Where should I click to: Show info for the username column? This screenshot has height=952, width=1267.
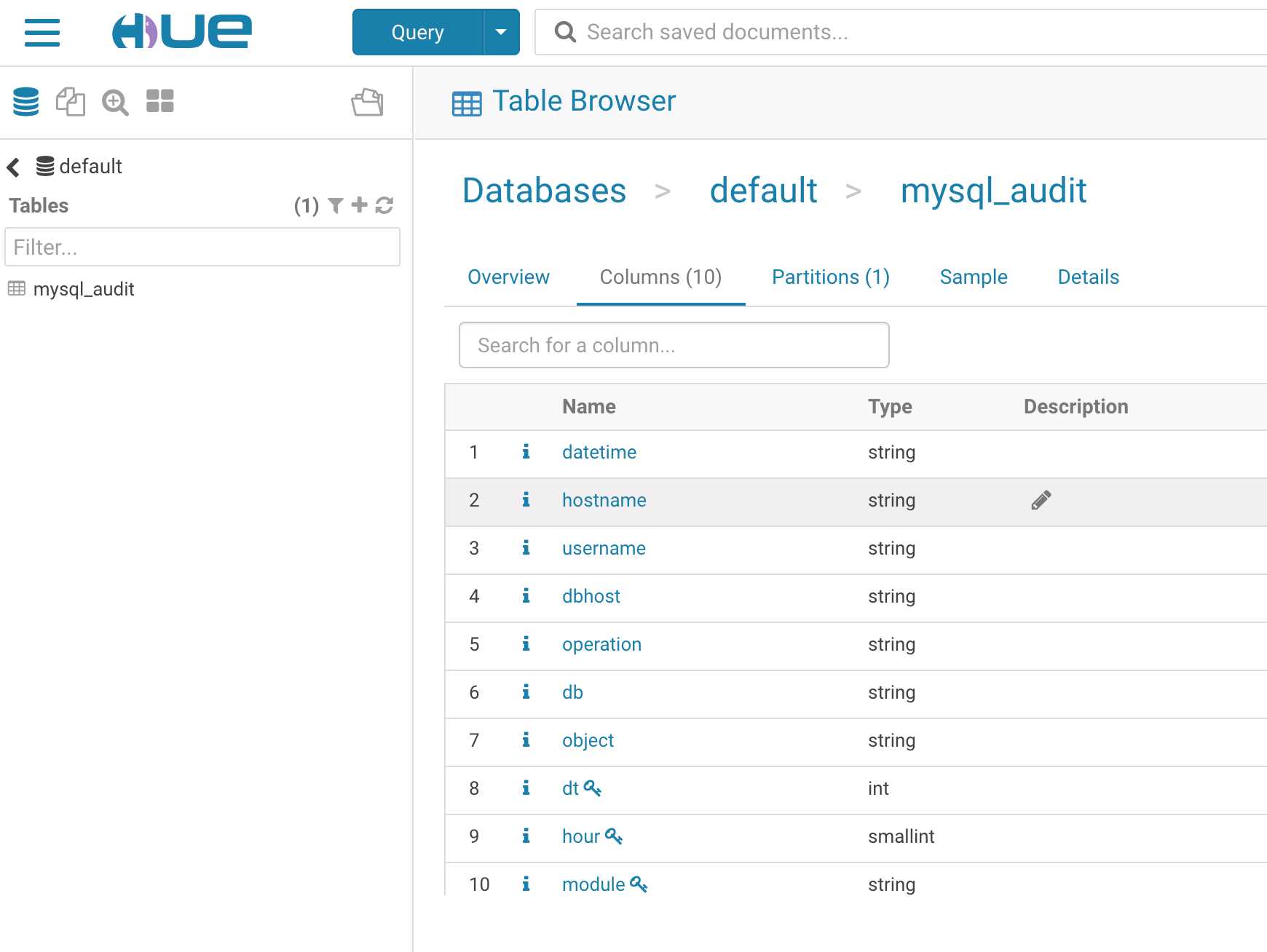[x=526, y=548]
